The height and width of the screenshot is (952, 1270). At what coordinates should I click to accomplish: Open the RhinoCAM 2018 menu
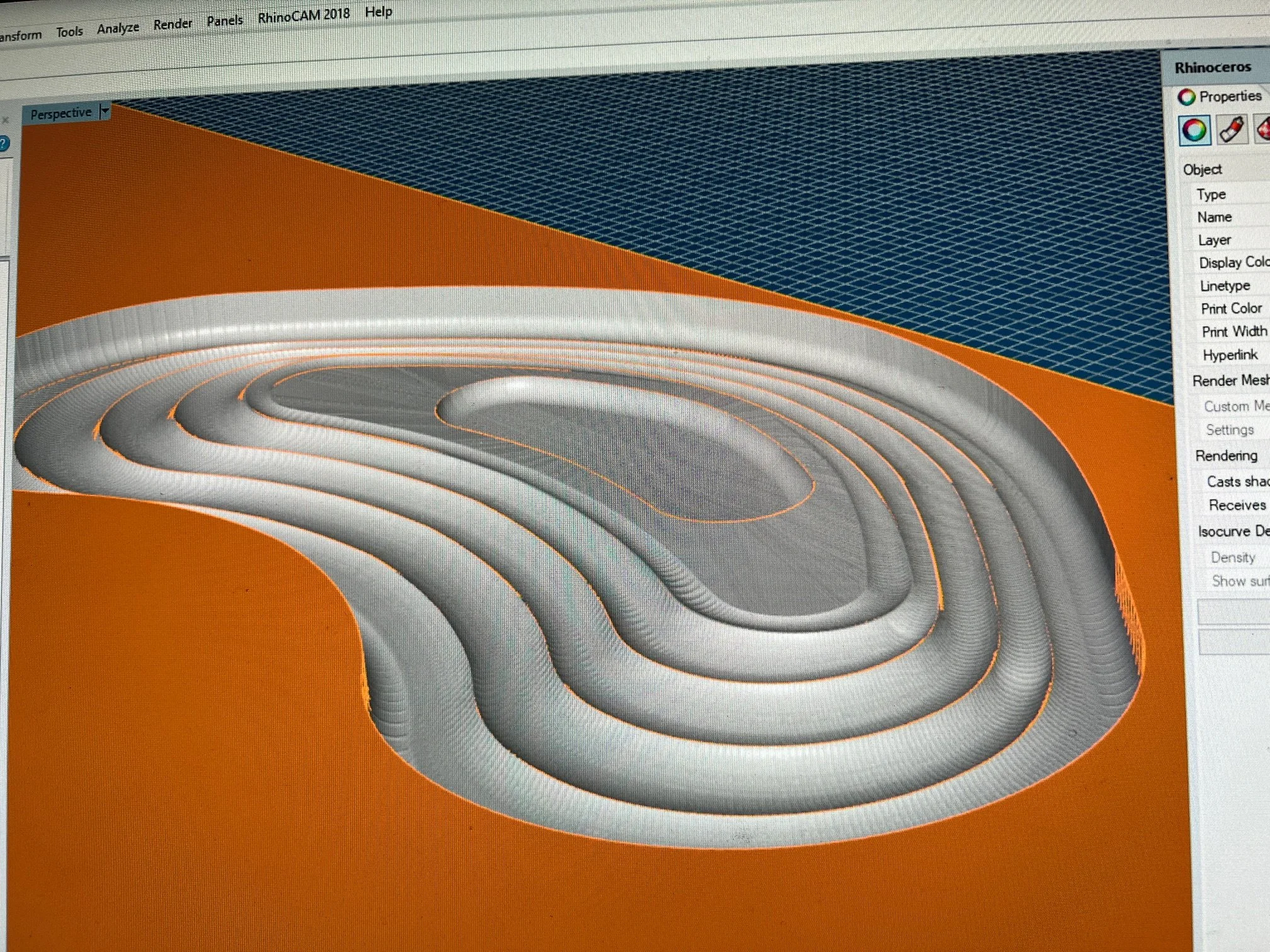304,16
